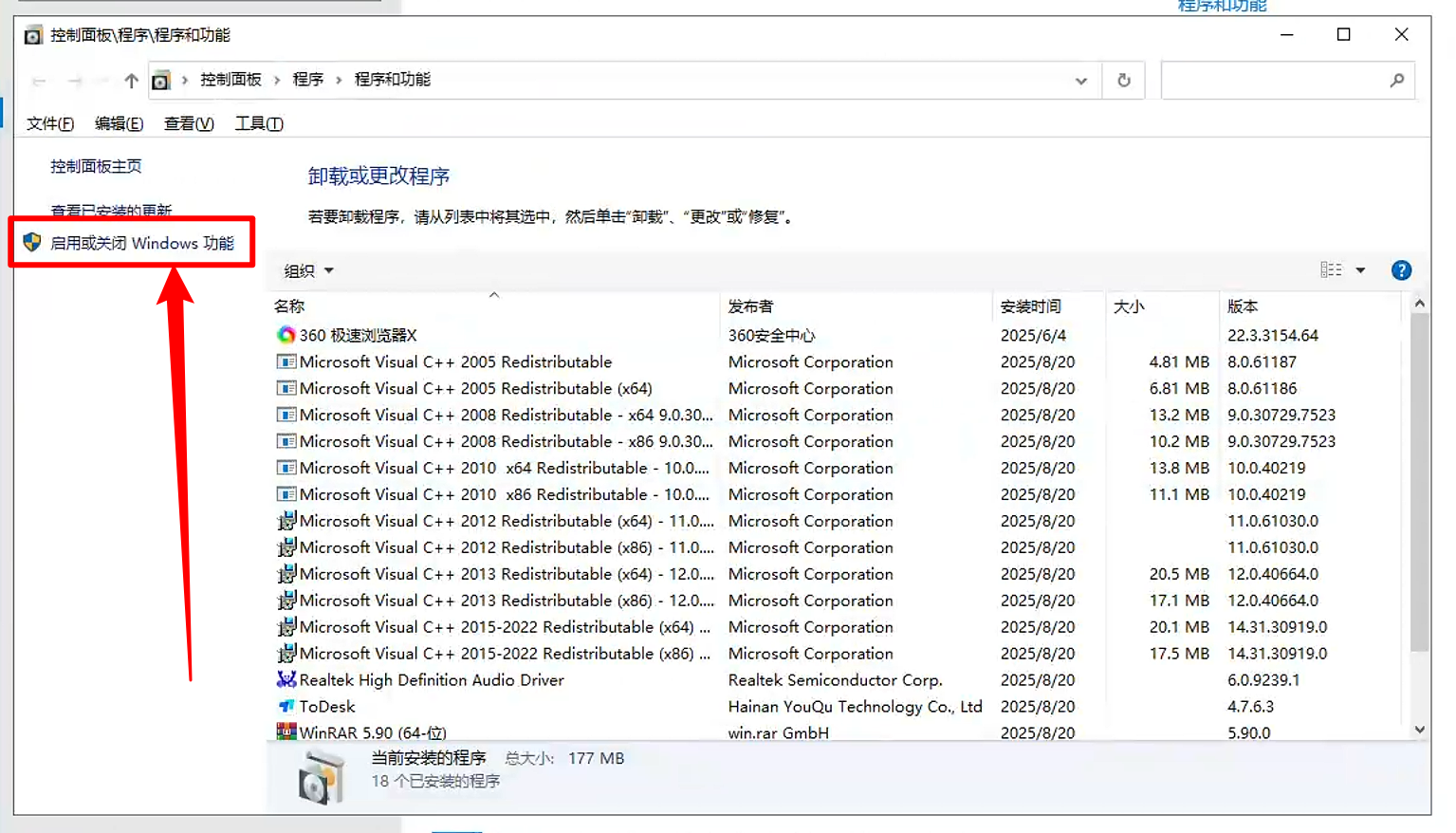Open 启用或关闭 Windows 功能 link
1456x833 pixels.
(142, 243)
